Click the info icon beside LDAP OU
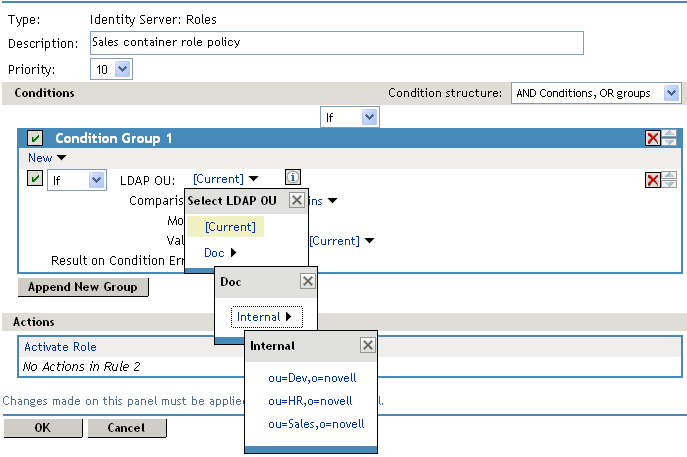The height and width of the screenshot is (457, 687). coord(292,178)
